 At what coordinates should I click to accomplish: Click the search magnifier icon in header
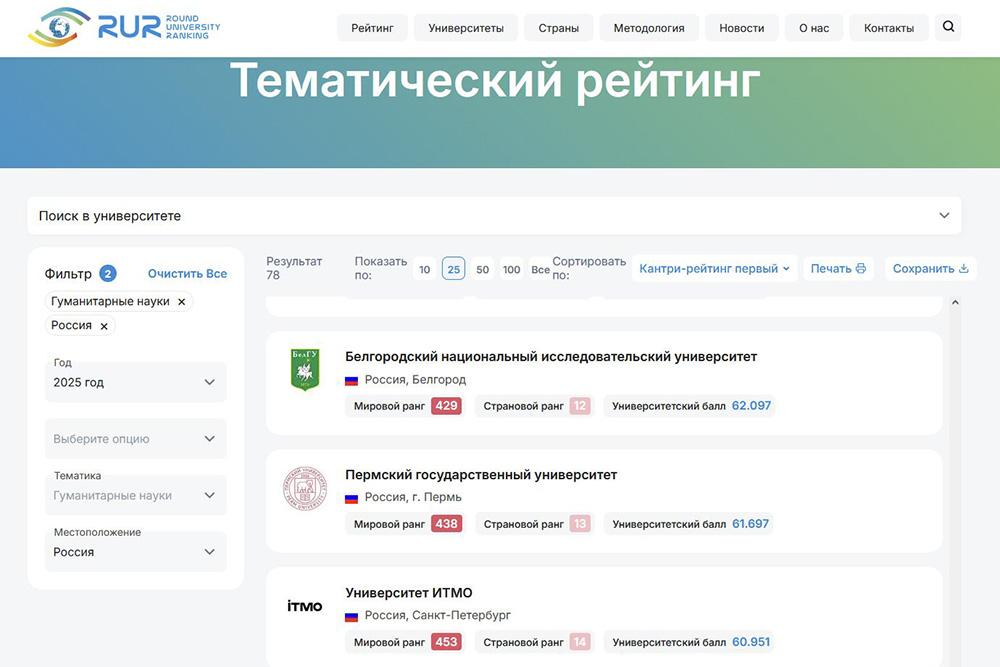tap(948, 27)
